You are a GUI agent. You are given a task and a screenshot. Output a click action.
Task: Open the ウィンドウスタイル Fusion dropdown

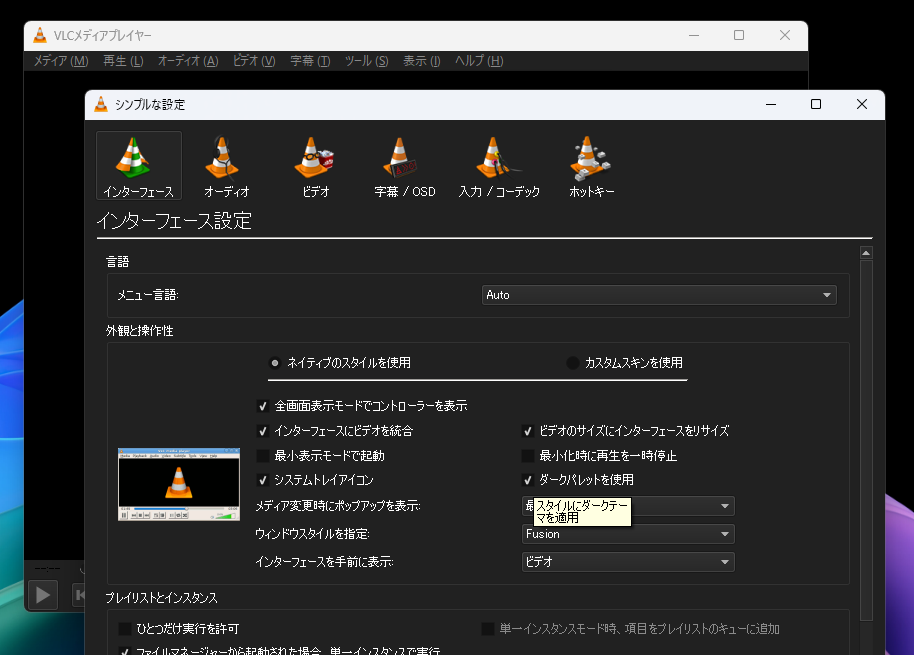point(627,534)
